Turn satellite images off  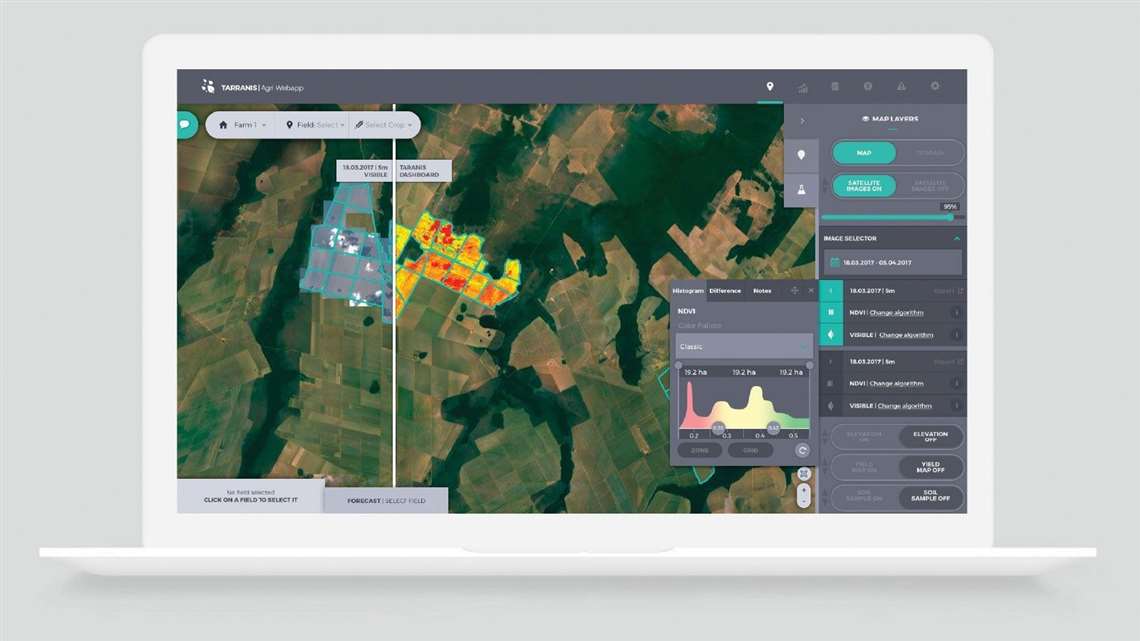coord(930,186)
